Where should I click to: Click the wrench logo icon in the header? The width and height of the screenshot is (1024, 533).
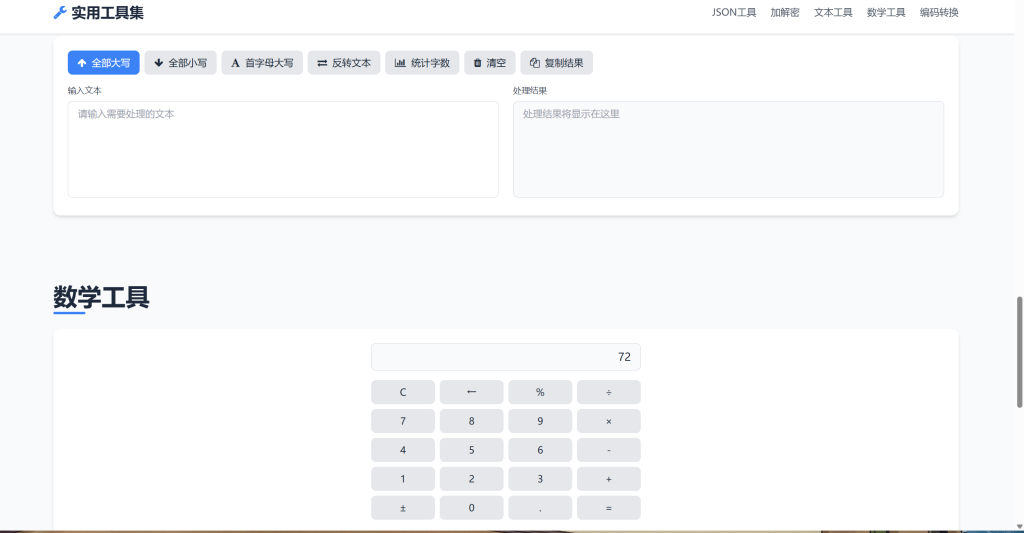pyautogui.click(x=60, y=12)
